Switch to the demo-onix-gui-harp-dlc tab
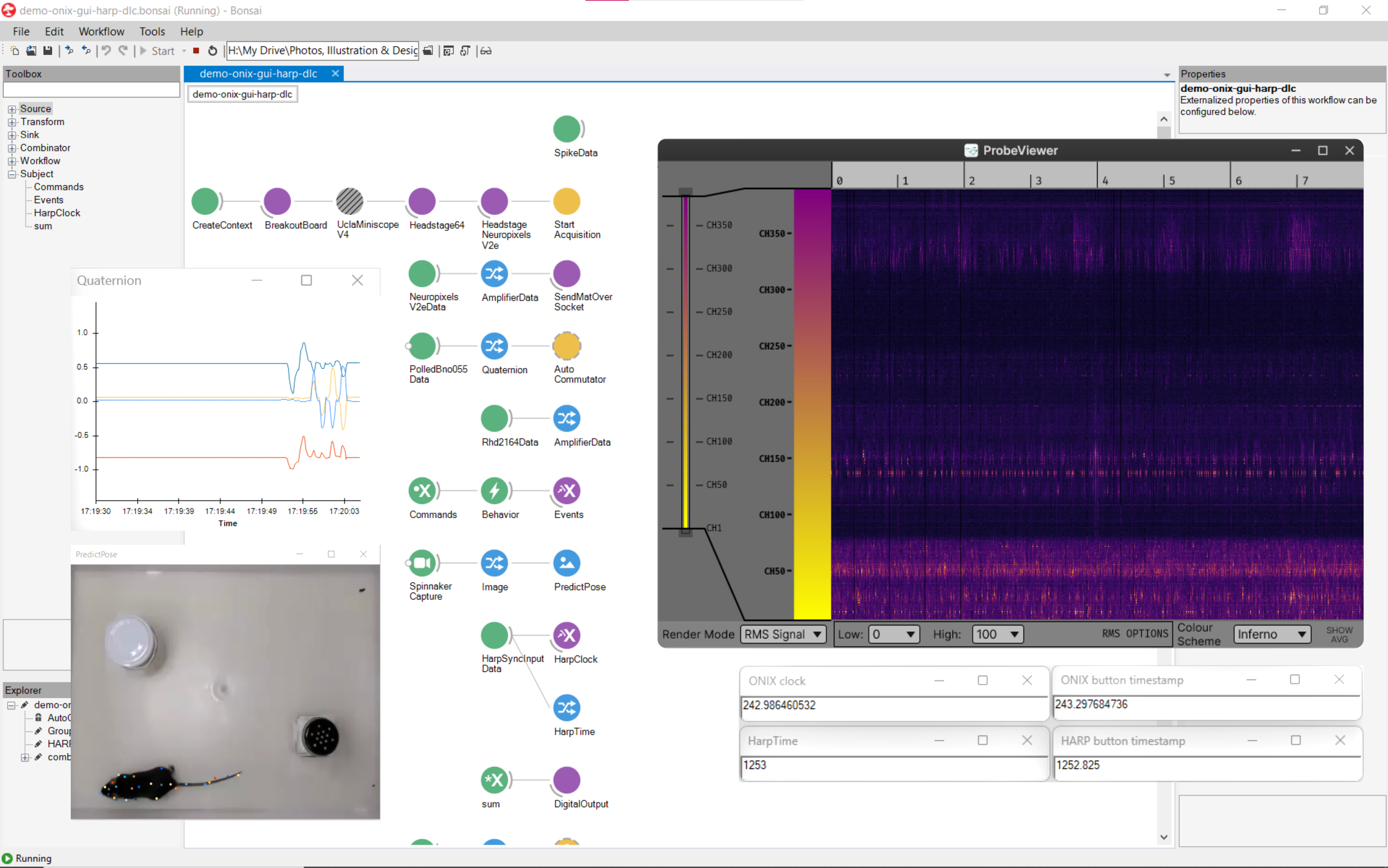 [x=258, y=73]
